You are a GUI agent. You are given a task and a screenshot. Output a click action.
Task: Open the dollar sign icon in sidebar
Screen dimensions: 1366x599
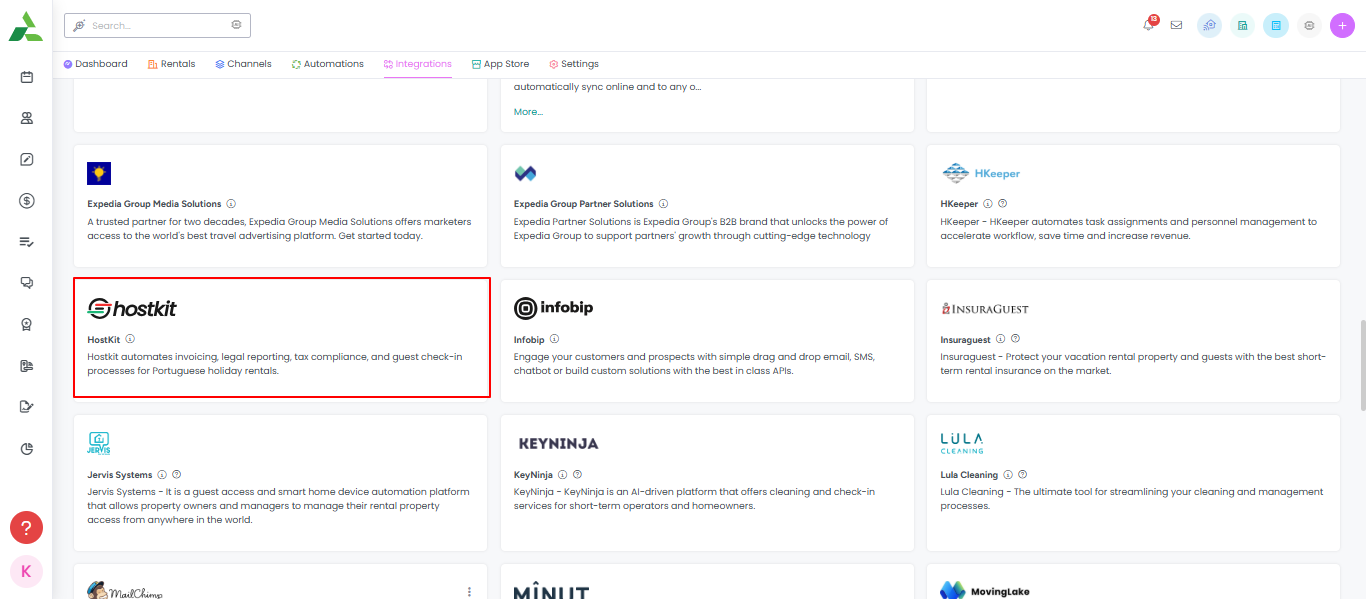click(x=27, y=200)
